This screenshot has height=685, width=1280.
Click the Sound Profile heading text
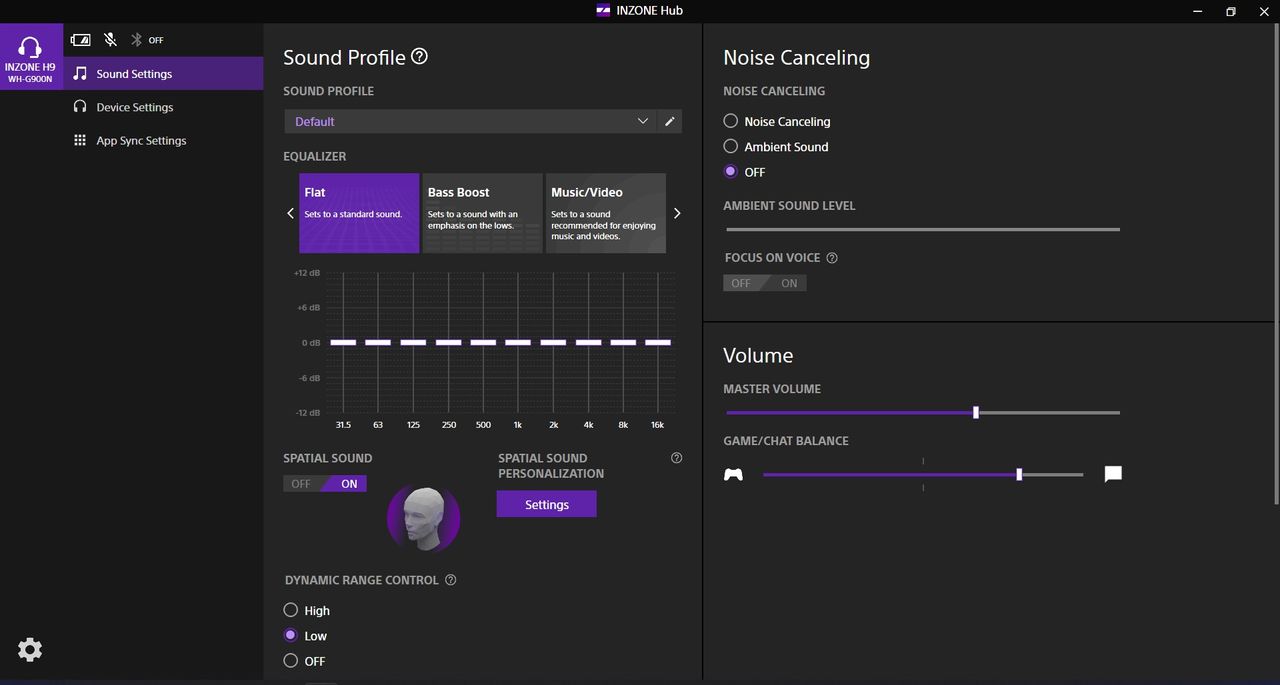(x=344, y=58)
